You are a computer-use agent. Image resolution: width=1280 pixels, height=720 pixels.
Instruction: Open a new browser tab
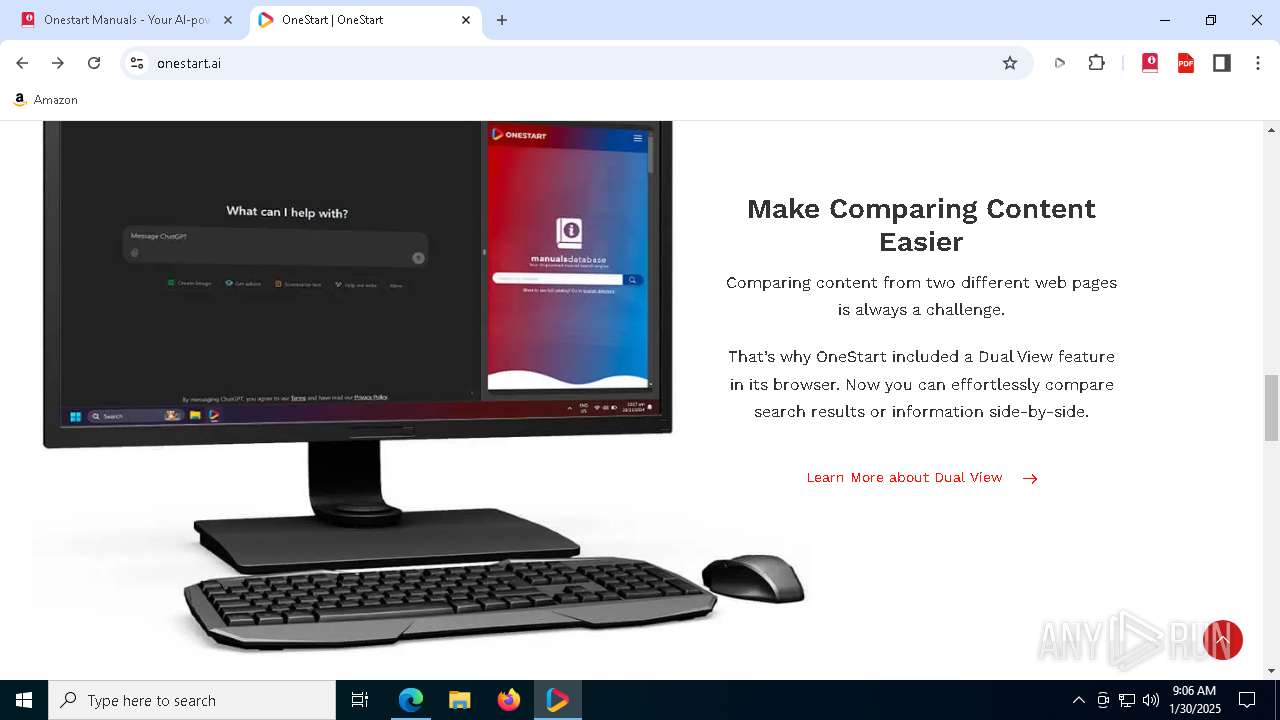click(502, 20)
